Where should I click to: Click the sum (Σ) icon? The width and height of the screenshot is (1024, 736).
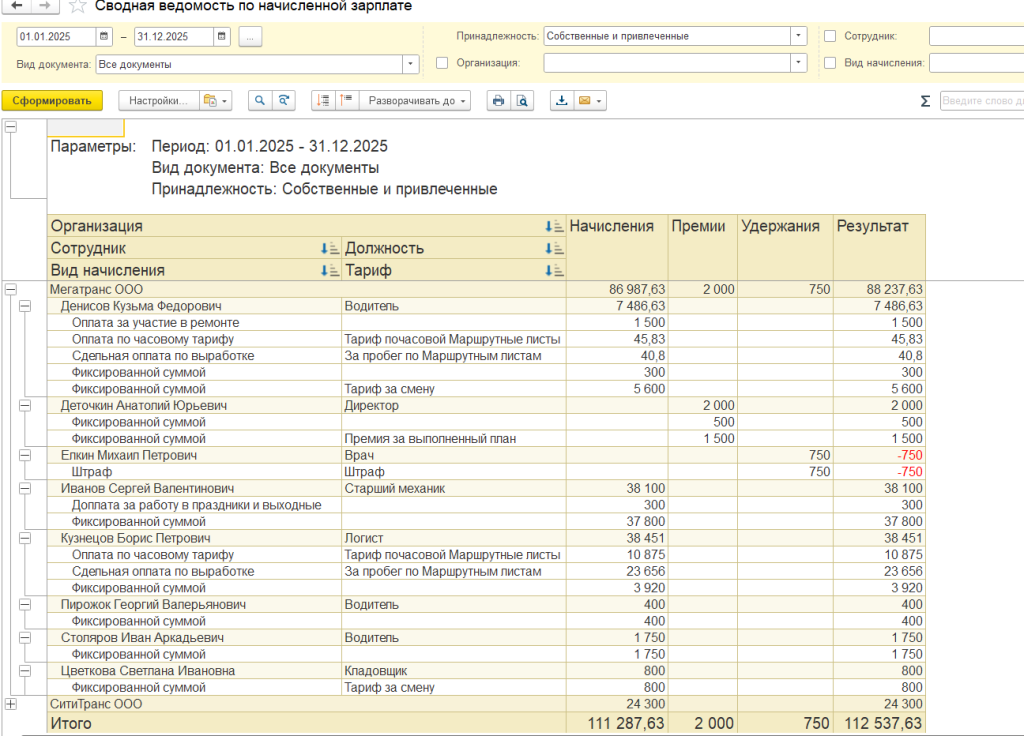pos(925,101)
